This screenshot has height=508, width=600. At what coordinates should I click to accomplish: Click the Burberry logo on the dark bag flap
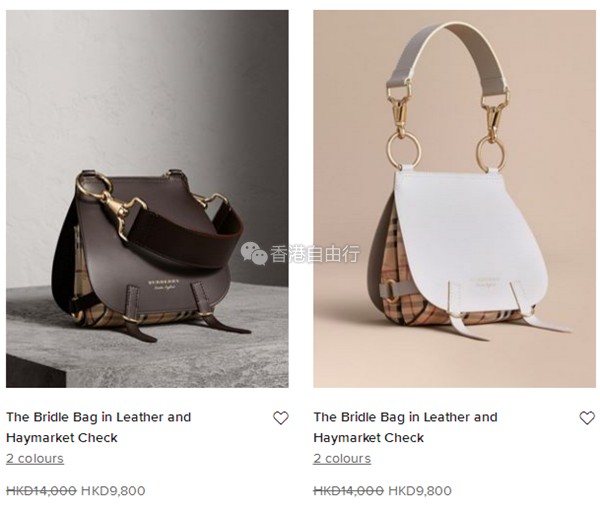coord(164,285)
